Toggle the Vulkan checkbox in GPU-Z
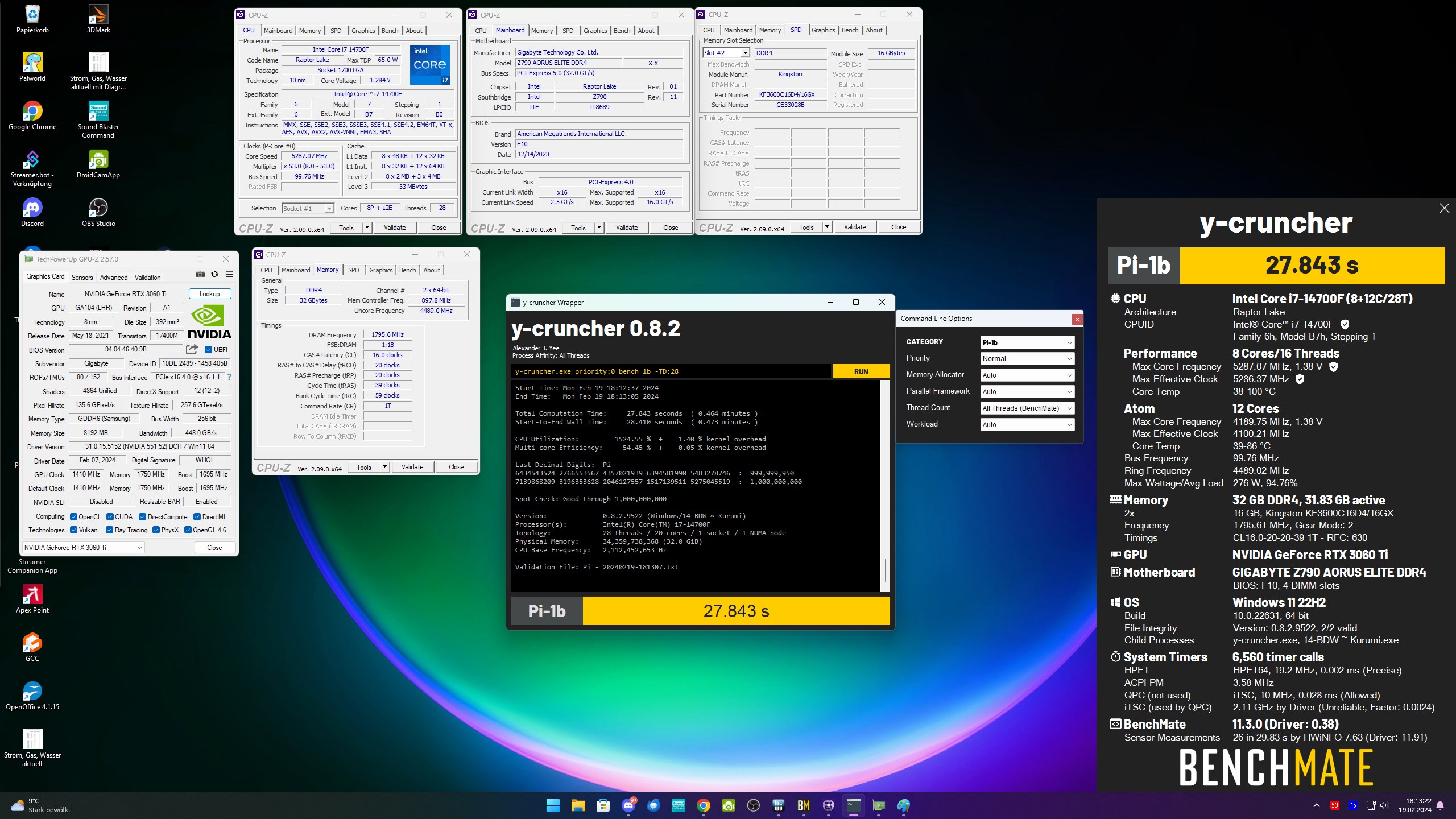The height and width of the screenshot is (819, 1456). click(73, 530)
